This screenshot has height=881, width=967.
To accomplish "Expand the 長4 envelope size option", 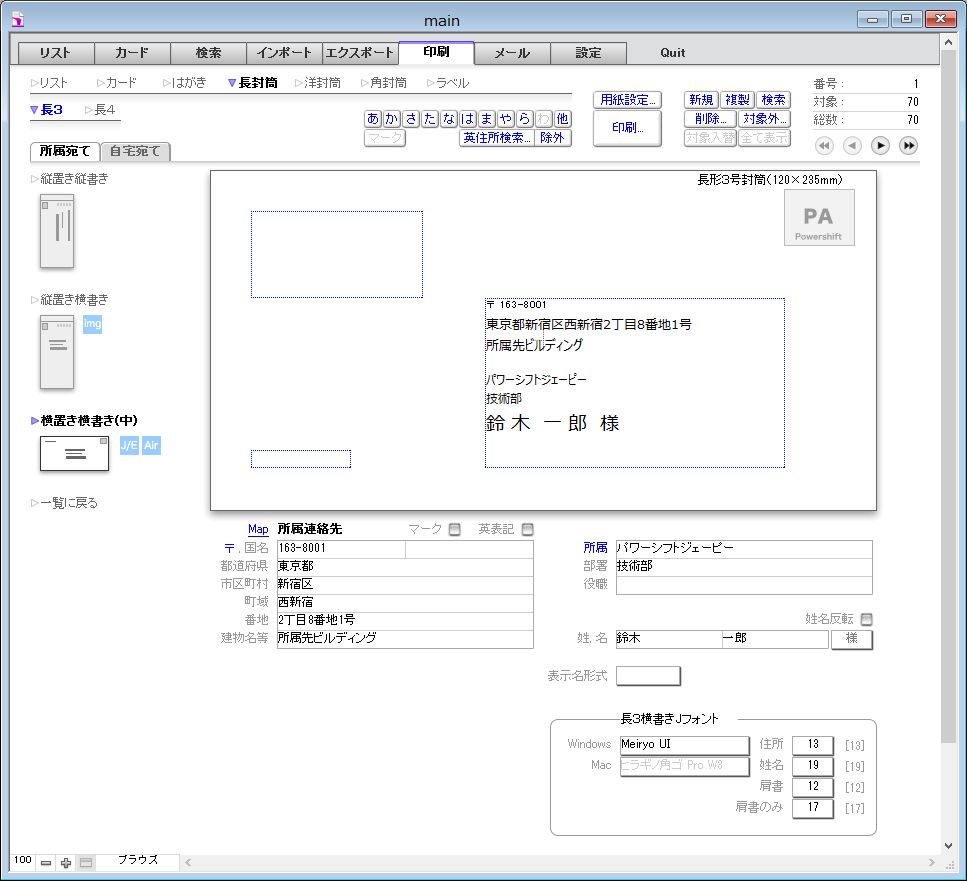I will click(100, 110).
